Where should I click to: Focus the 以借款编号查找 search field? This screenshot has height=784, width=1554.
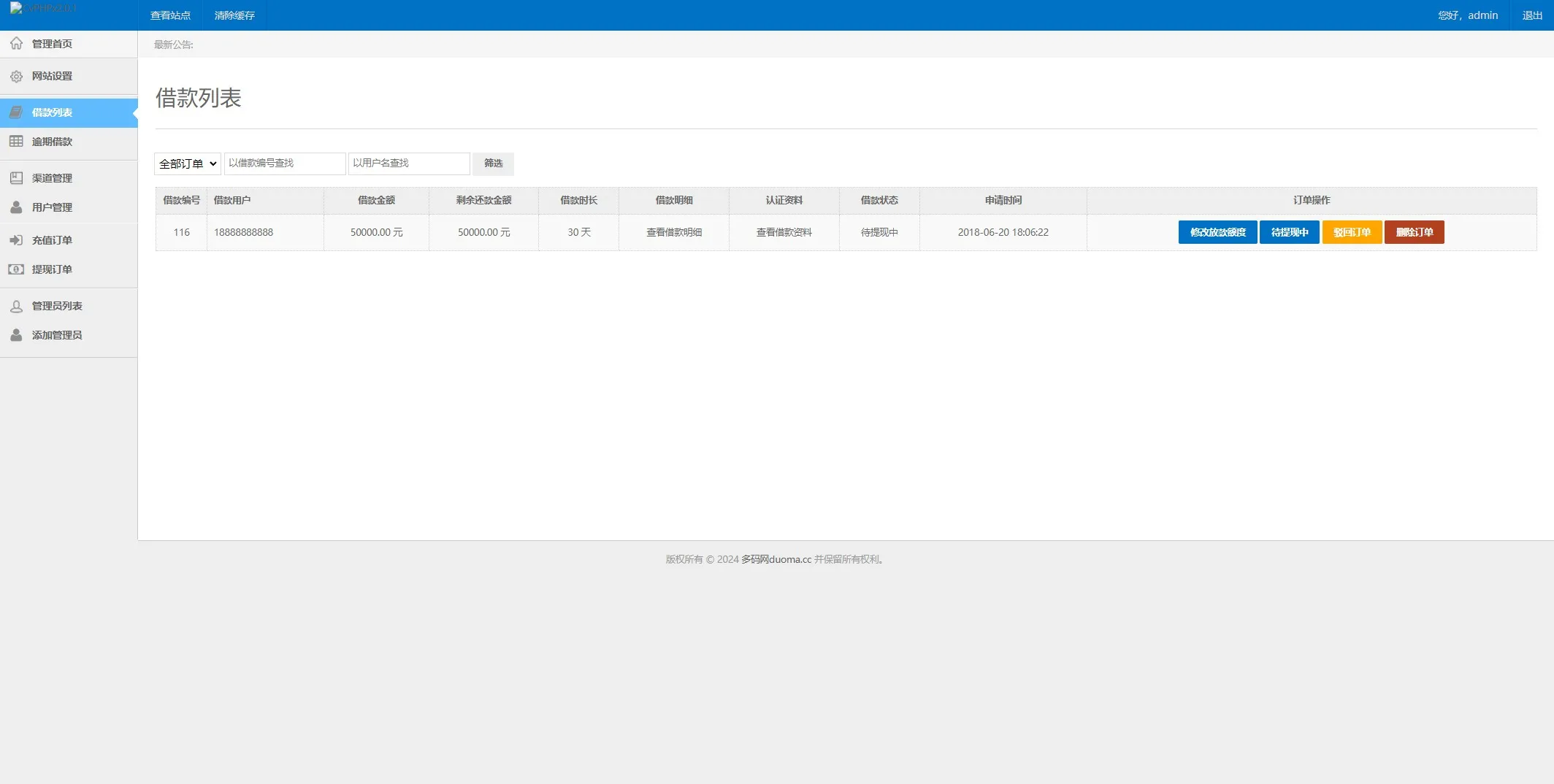pos(285,164)
